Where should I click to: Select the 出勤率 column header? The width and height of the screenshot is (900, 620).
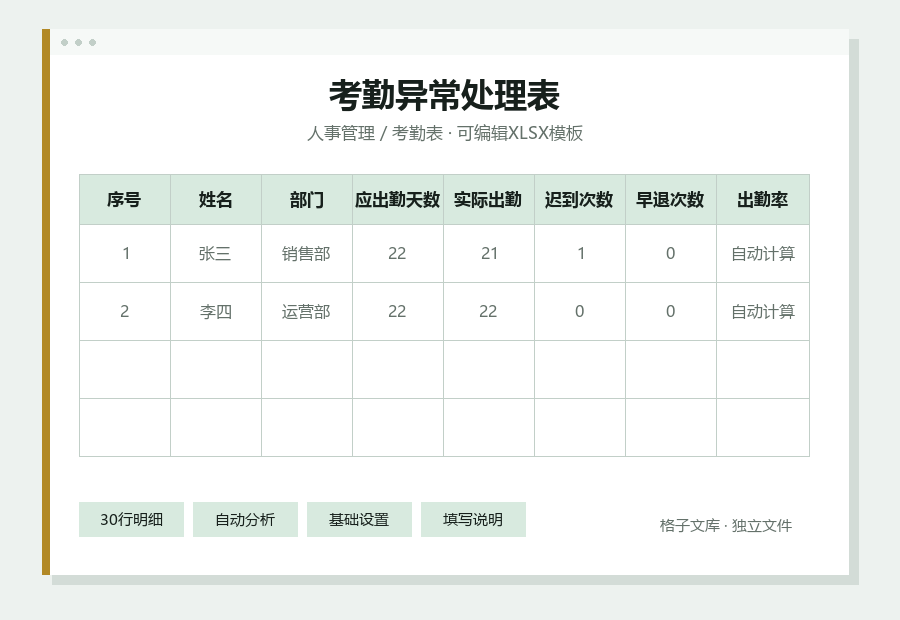(763, 199)
